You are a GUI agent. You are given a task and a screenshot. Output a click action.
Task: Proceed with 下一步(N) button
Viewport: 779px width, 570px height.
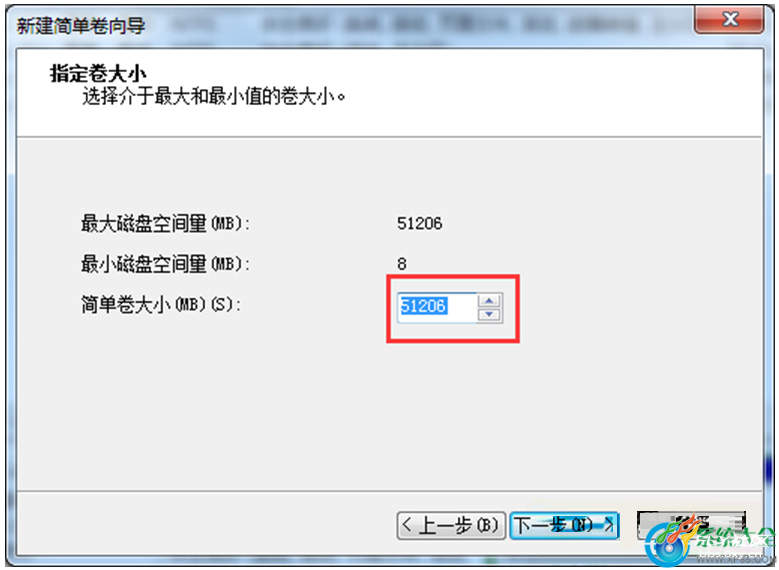point(564,525)
